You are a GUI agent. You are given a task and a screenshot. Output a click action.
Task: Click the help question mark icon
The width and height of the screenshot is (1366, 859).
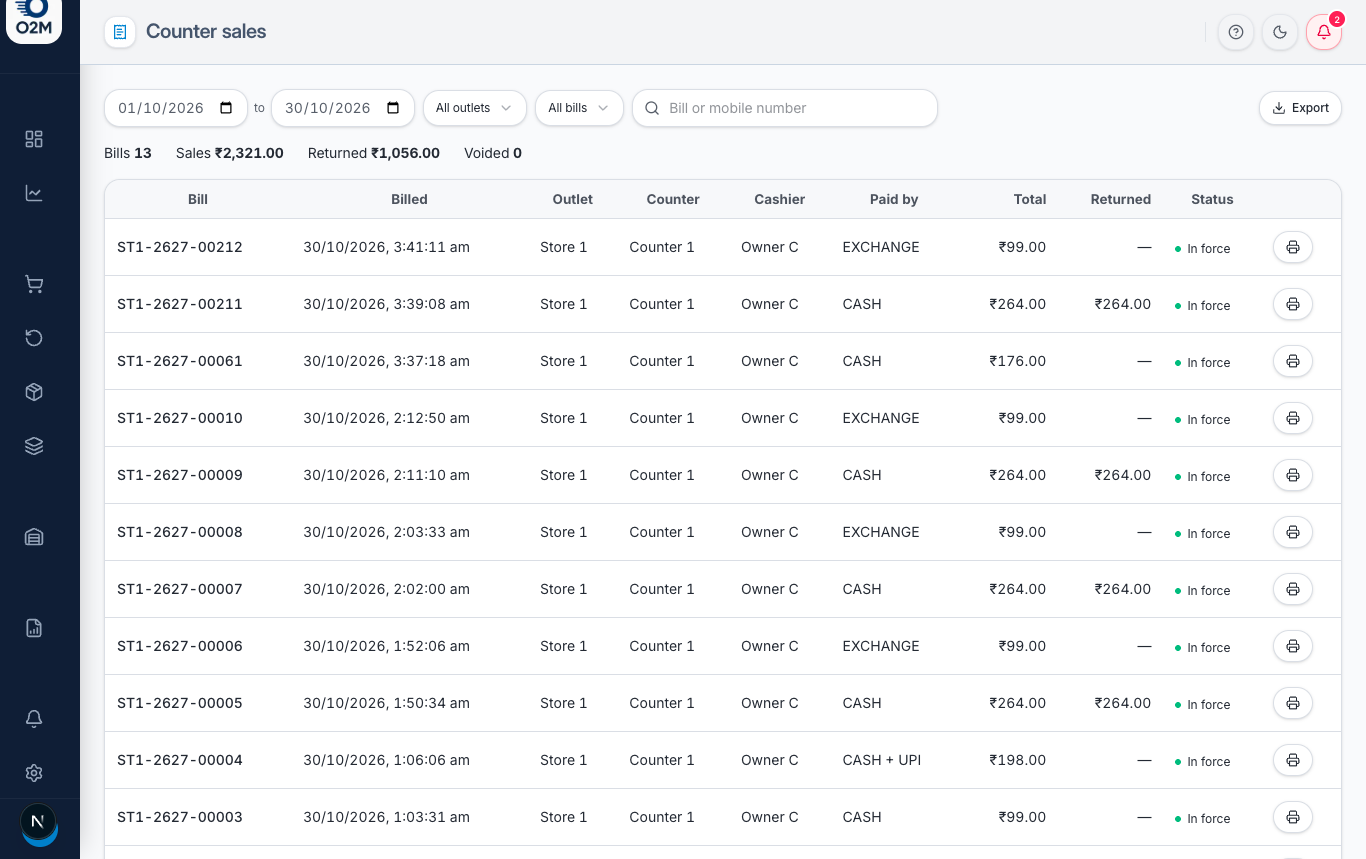point(1236,32)
